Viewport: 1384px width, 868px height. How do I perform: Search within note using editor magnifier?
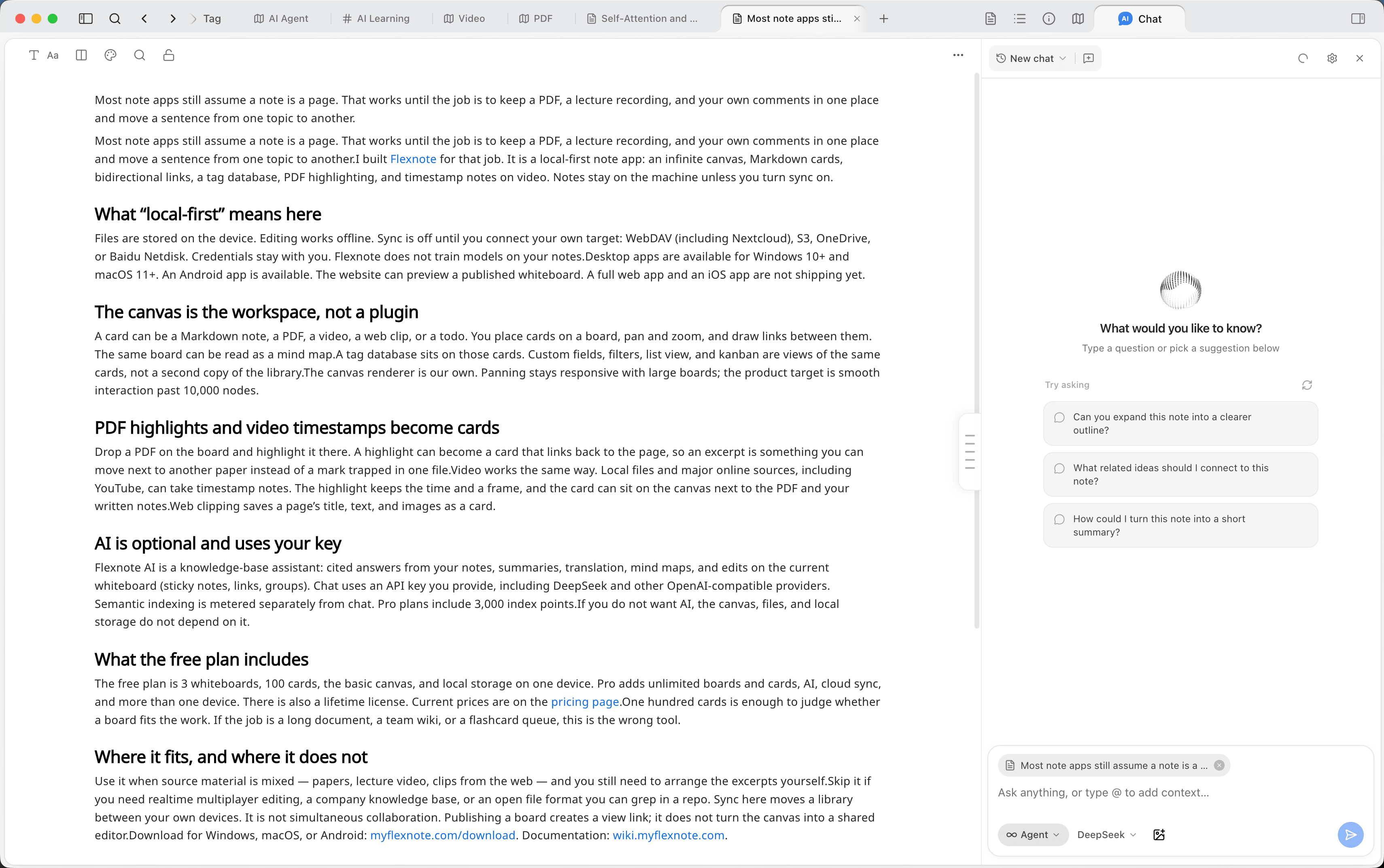coord(140,55)
